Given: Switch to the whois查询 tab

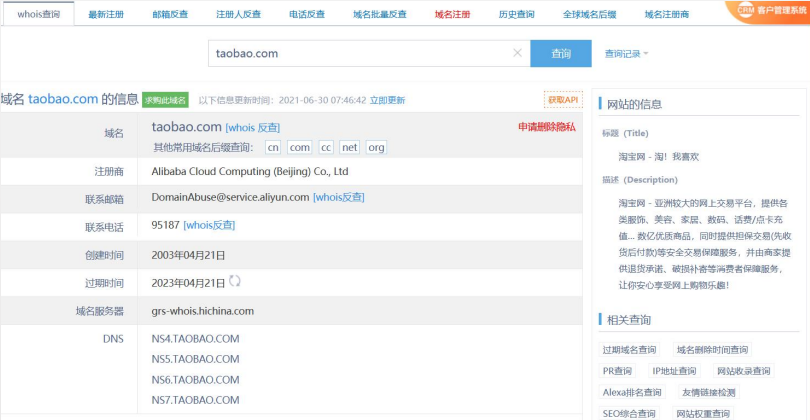Looking at the screenshot, I should (x=39, y=14).
